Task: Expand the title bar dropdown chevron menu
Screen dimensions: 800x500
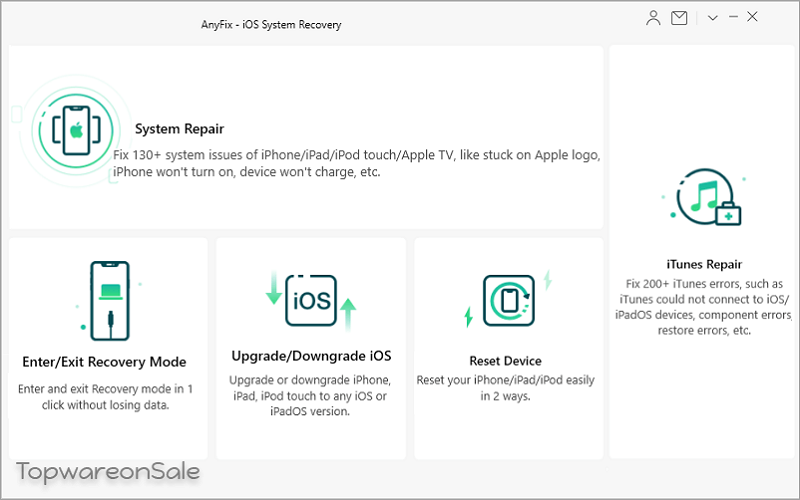Action: point(713,18)
